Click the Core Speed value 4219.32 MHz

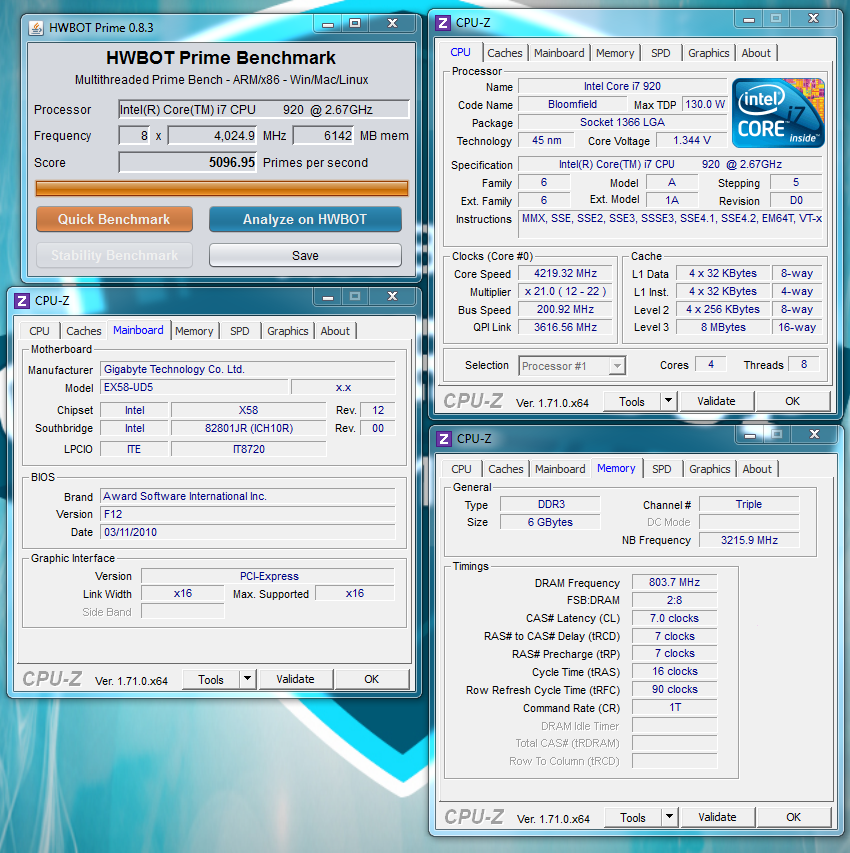(565, 273)
